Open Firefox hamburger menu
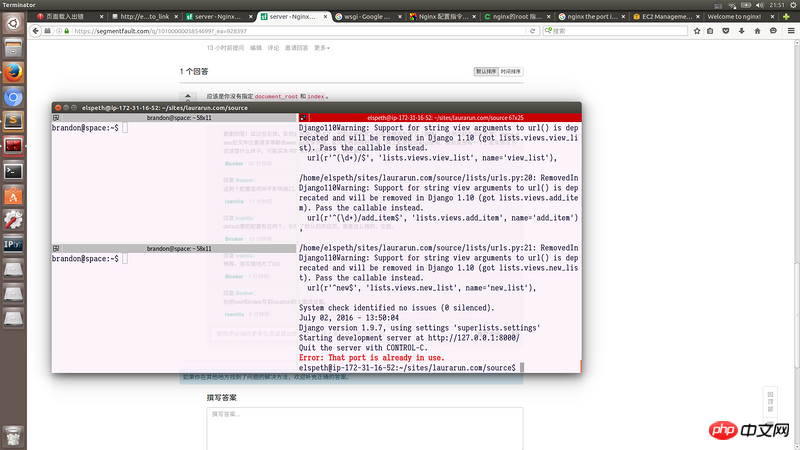The height and width of the screenshot is (450, 800). [x=791, y=31]
